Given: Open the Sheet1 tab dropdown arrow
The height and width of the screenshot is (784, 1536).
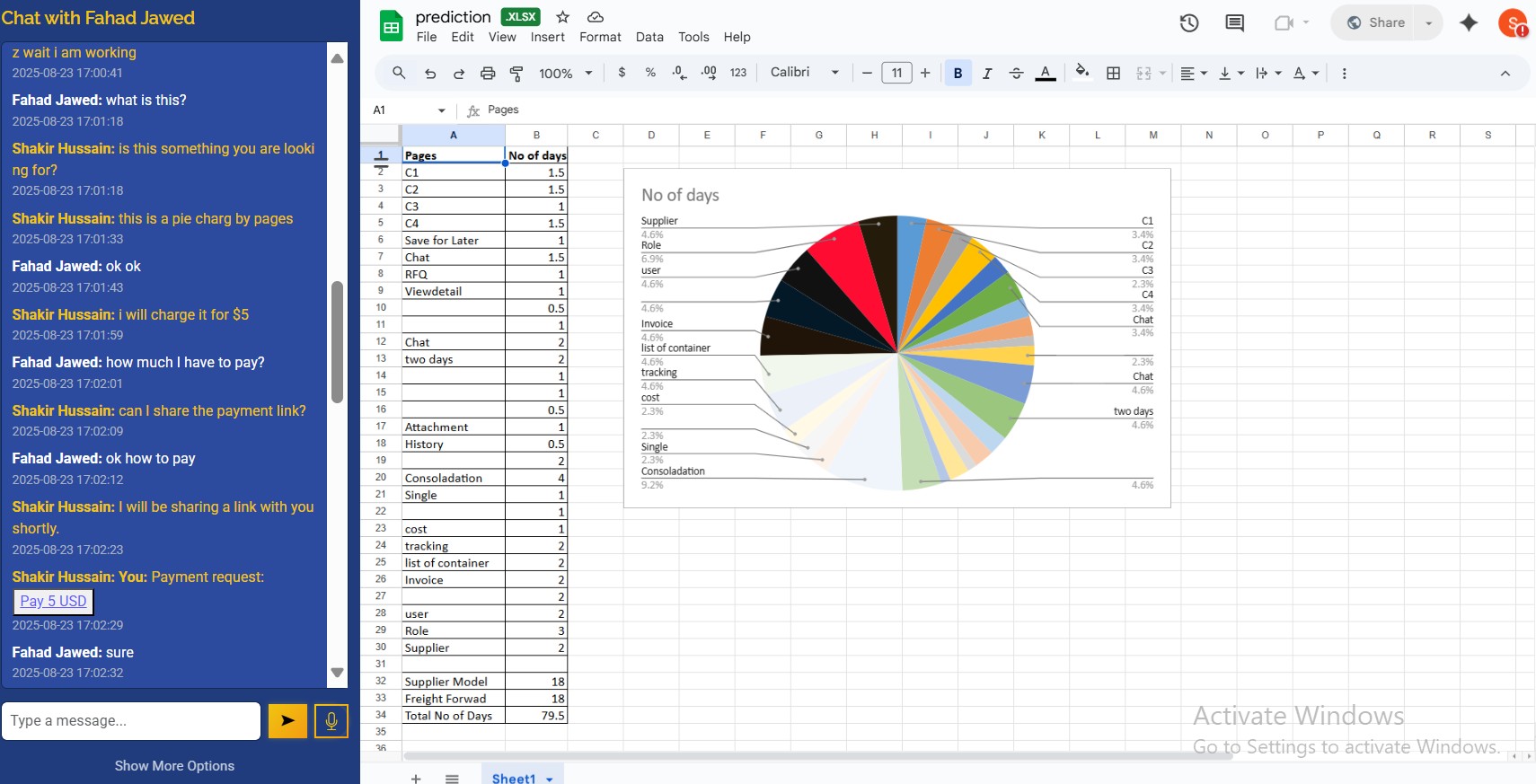Looking at the screenshot, I should click(x=550, y=779).
